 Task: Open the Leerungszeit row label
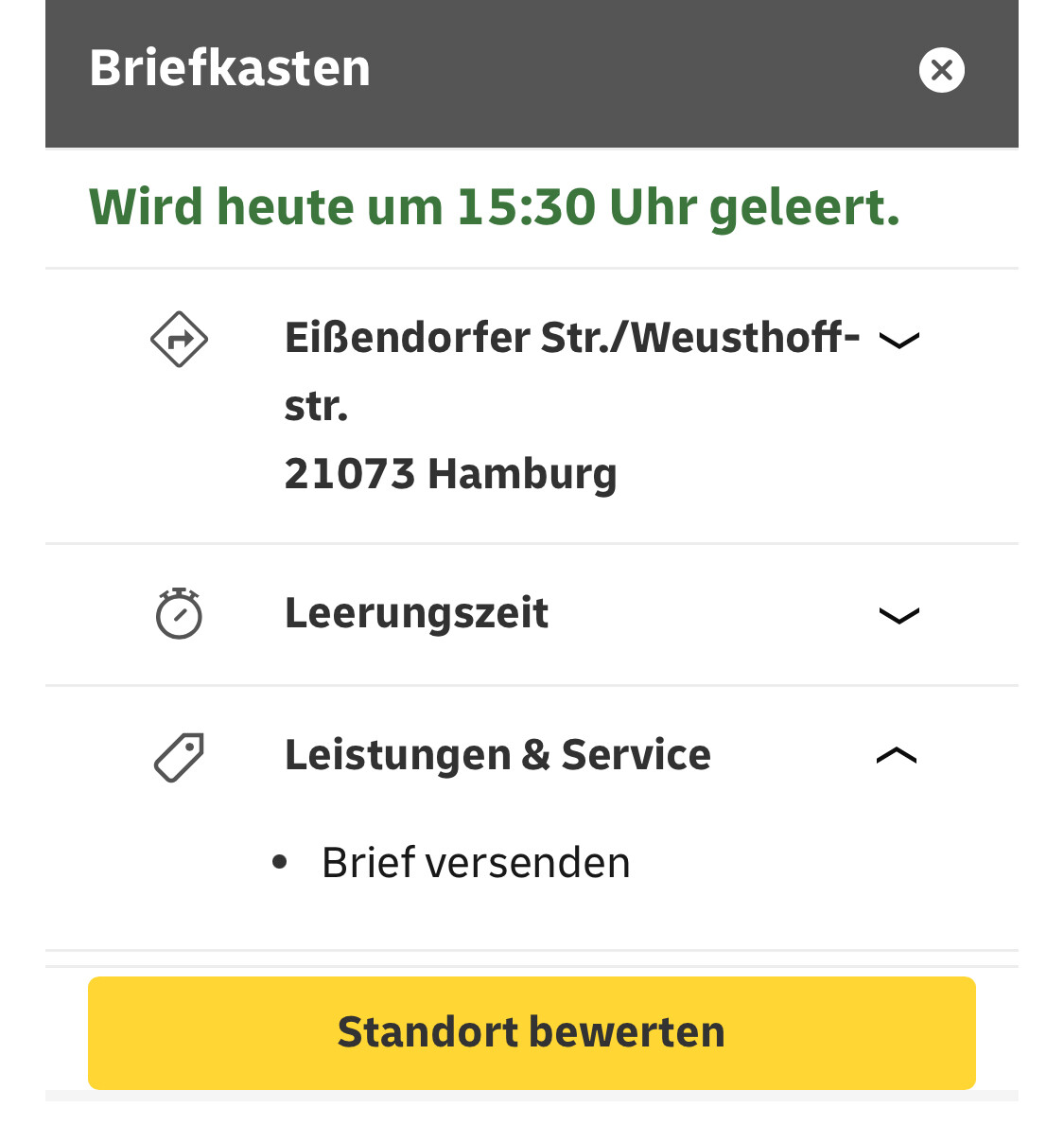click(x=416, y=613)
